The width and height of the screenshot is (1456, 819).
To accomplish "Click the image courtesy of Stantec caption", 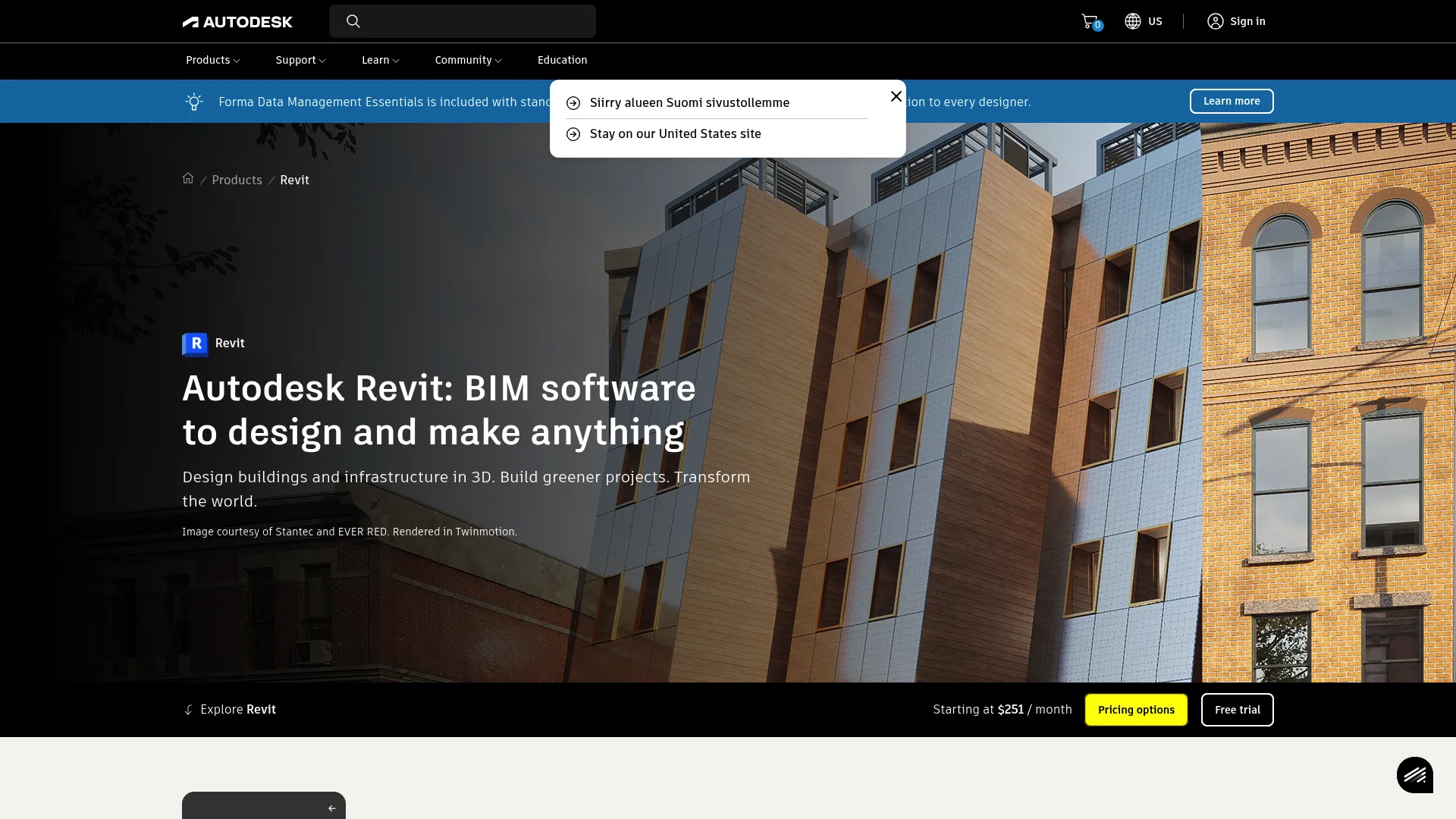I will coord(350,532).
